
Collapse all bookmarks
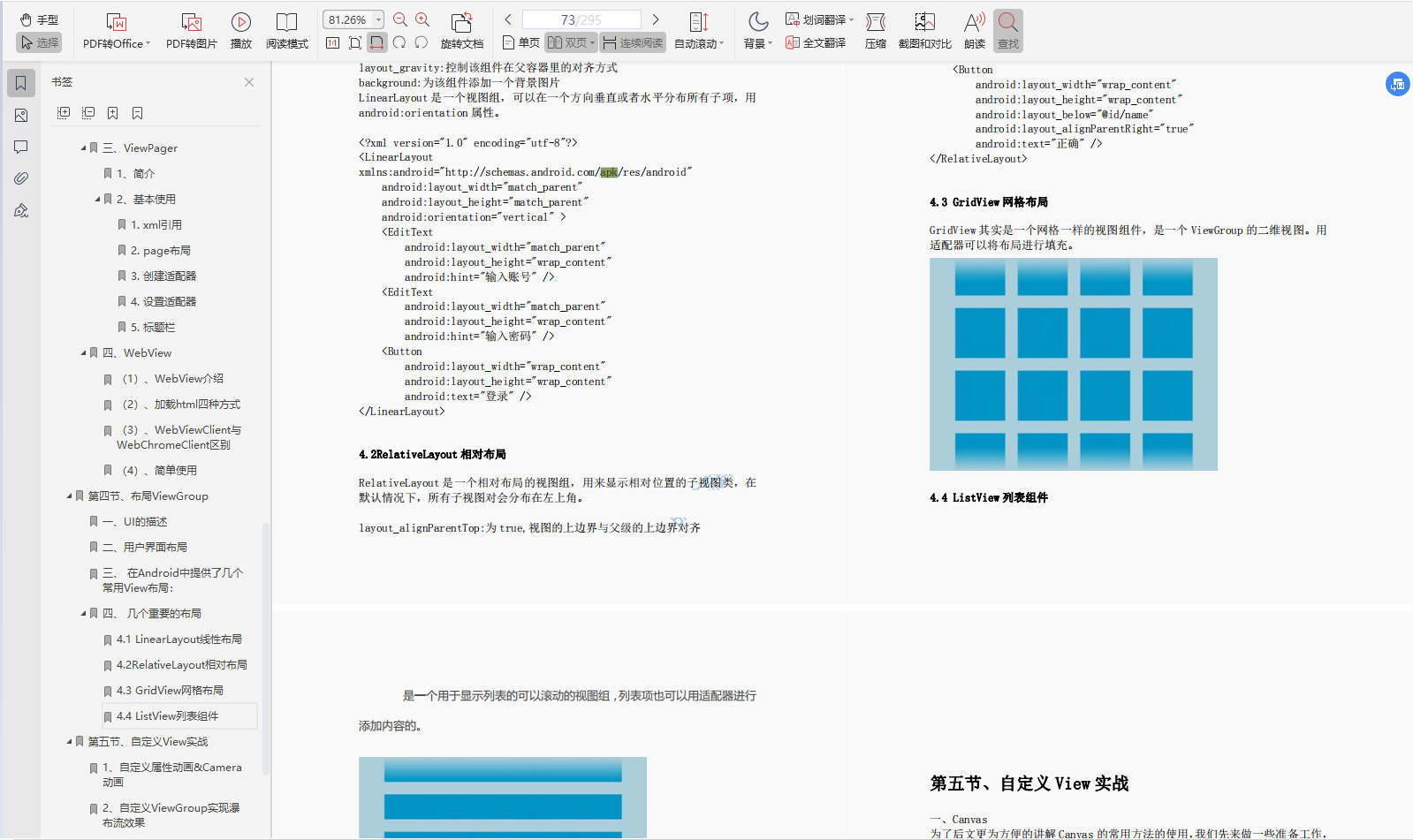(x=88, y=113)
